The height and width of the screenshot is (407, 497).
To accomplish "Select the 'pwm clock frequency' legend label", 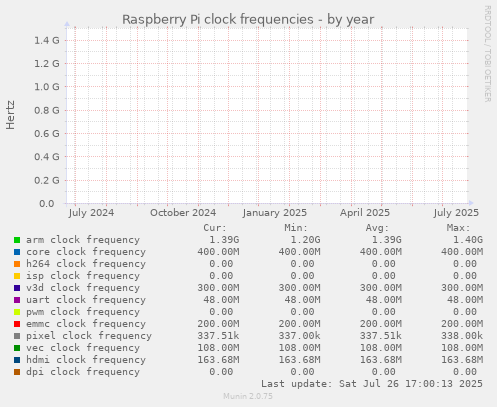I will click(x=83, y=312).
